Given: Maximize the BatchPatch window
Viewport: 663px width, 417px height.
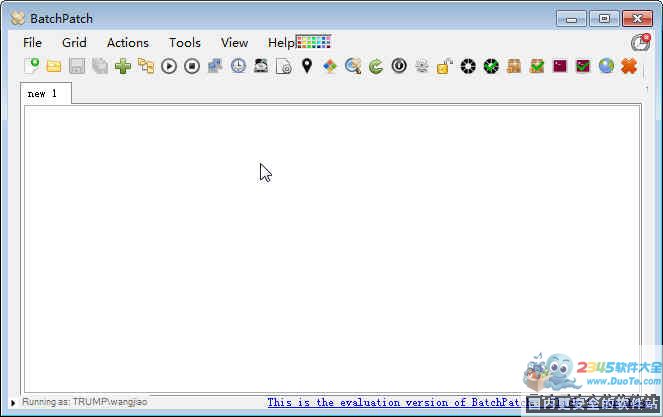Looking at the screenshot, I should click(604, 19).
